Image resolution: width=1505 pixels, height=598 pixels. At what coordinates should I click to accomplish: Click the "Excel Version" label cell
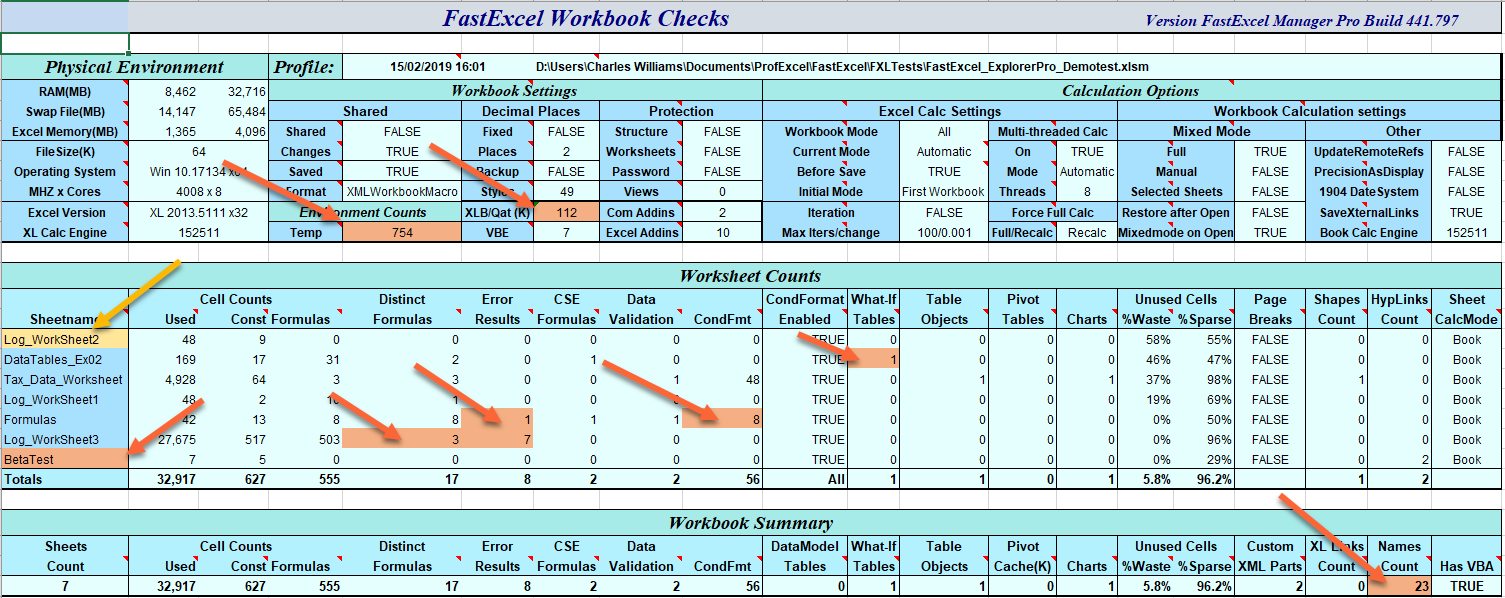pos(65,213)
